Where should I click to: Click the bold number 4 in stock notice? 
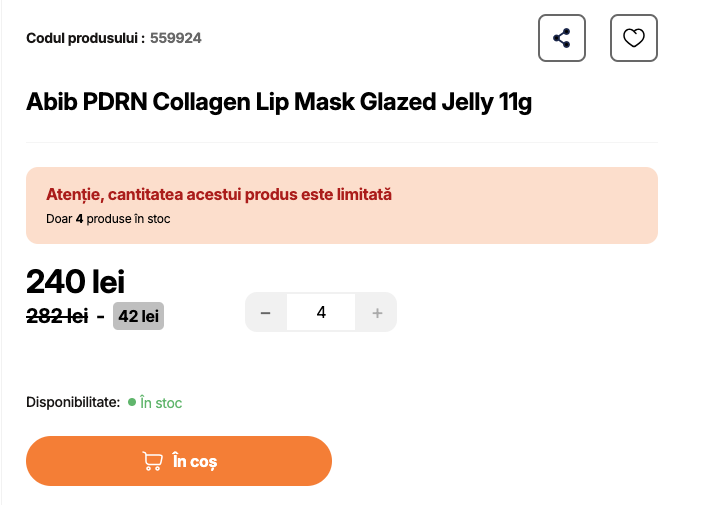coord(79,218)
